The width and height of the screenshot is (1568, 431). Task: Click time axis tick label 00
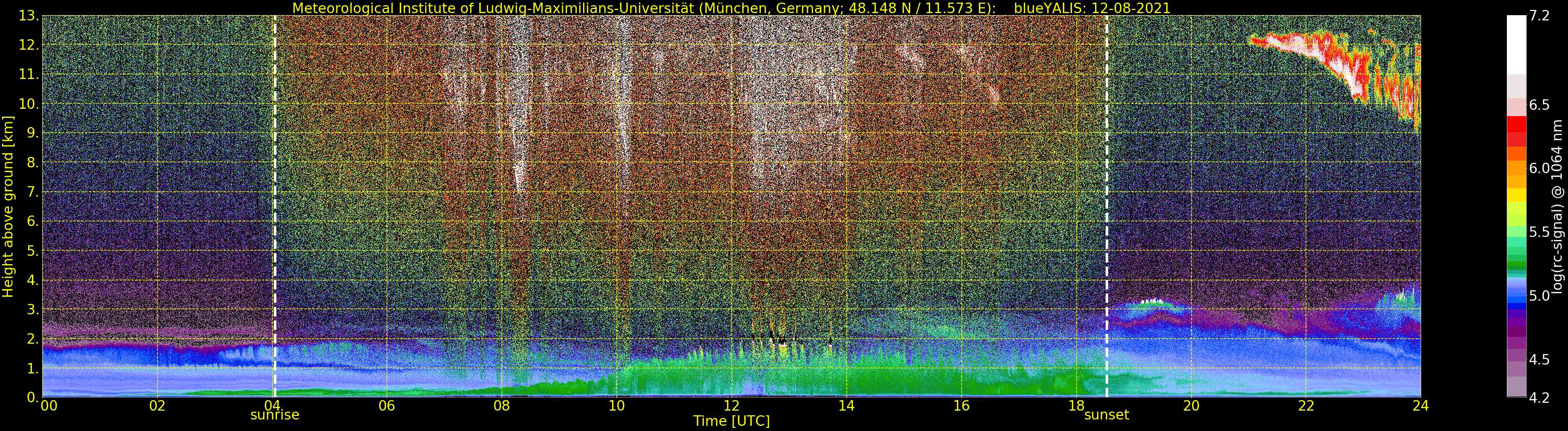point(49,405)
